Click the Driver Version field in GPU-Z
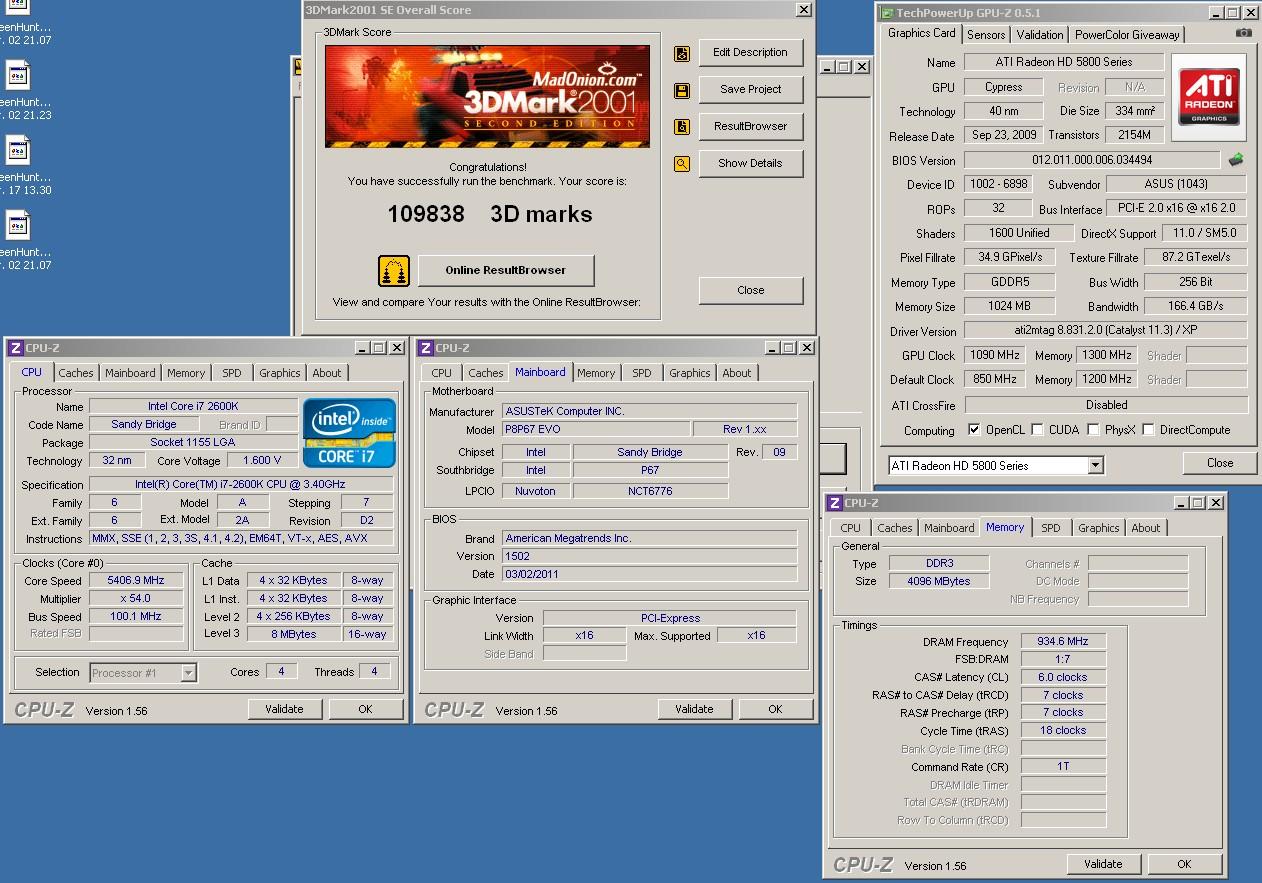The image size is (1262, 883). click(1105, 331)
